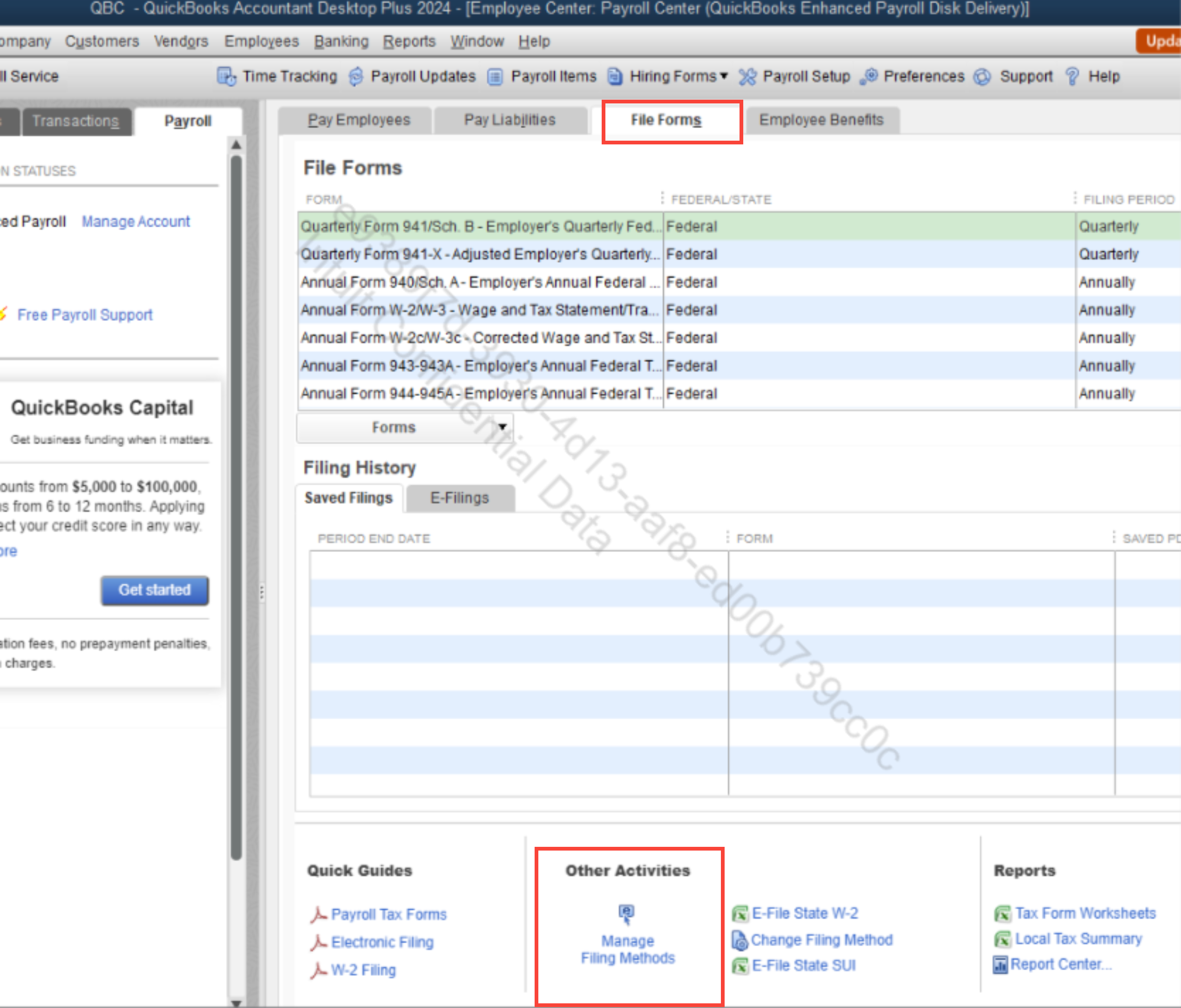Click the Change Filing Method link
The width and height of the screenshot is (1181, 1008).
tap(821, 940)
